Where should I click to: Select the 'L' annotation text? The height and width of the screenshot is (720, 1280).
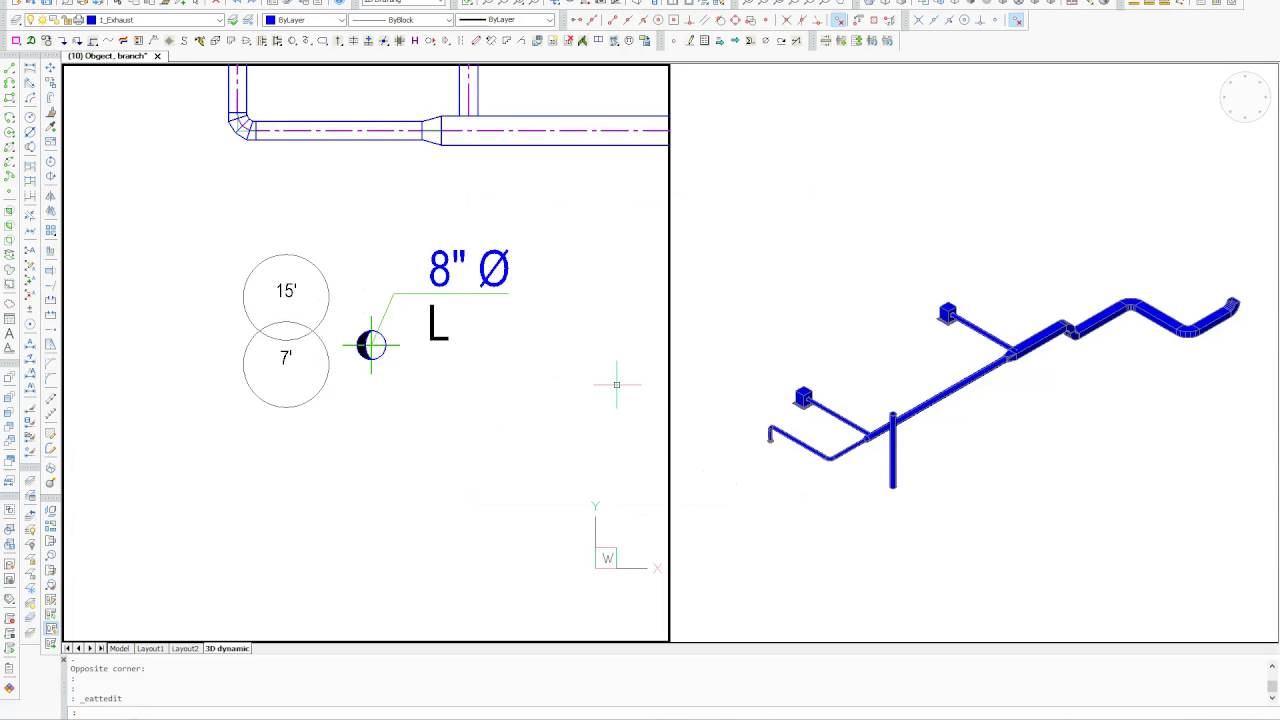click(438, 324)
